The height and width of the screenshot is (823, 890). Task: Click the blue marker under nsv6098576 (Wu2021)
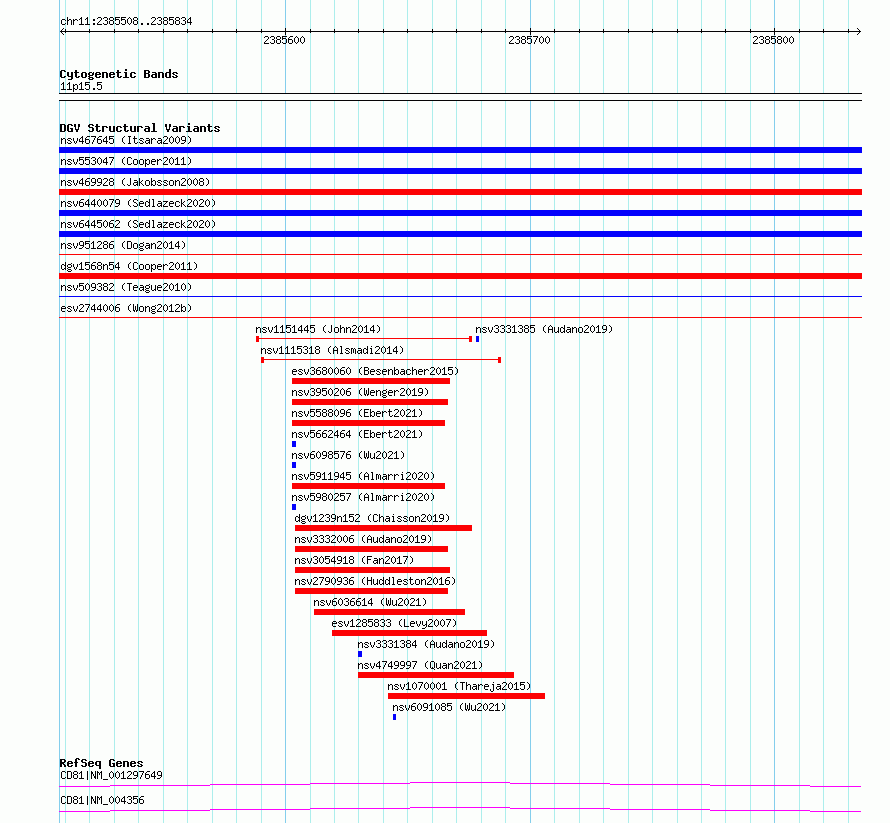click(x=294, y=465)
